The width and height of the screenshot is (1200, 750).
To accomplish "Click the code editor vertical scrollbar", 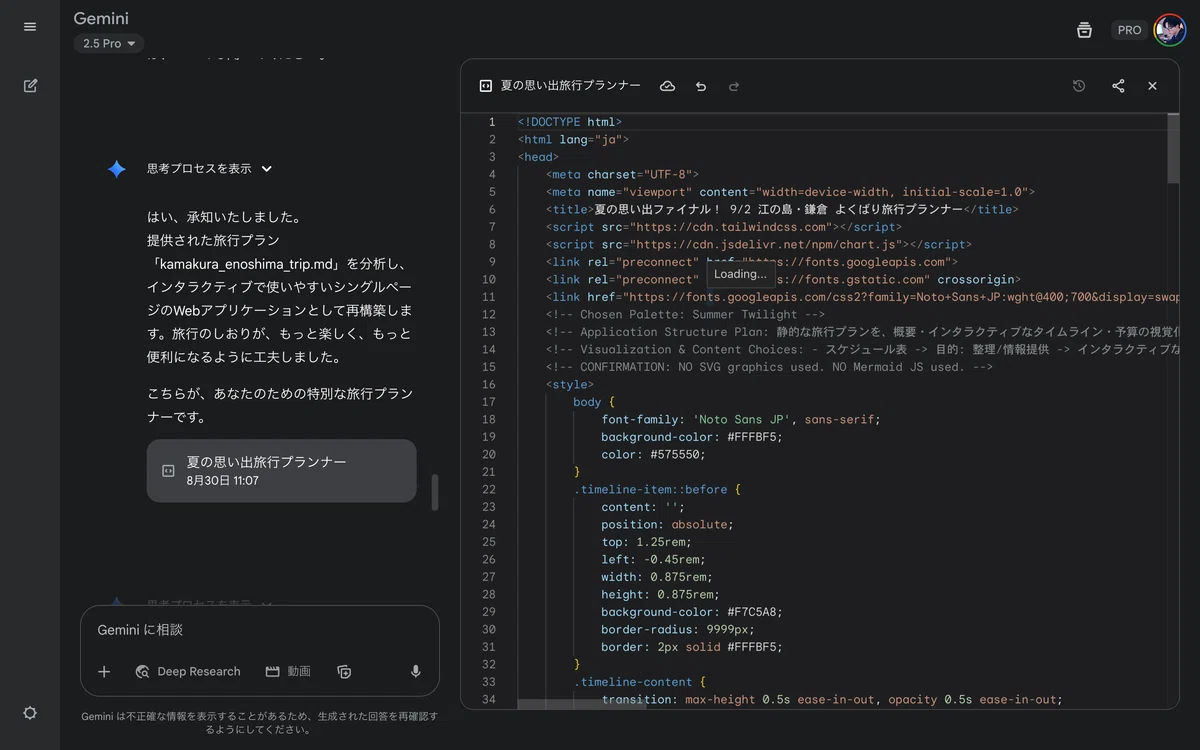I will click(x=1173, y=149).
